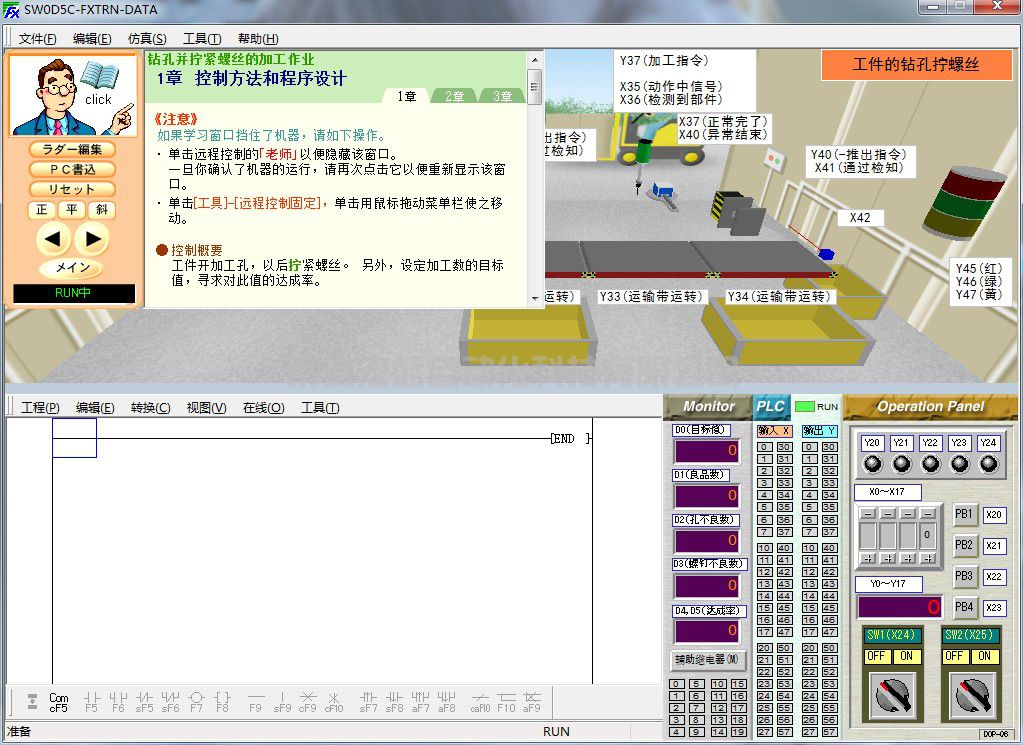Open the 仿真(S) menu

[x=146, y=39]
